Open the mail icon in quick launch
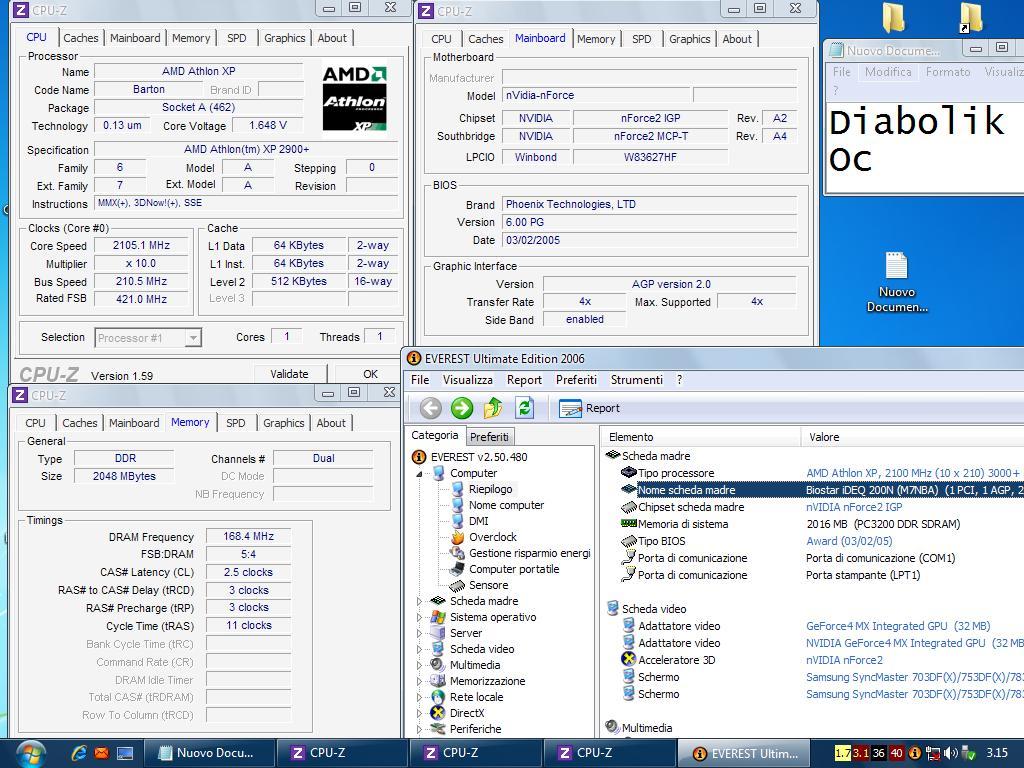 101,753
